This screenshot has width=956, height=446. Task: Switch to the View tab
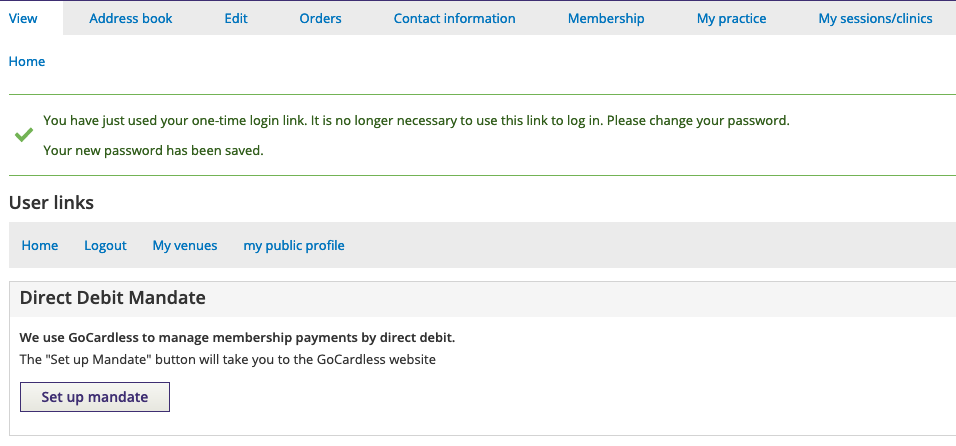23,18
